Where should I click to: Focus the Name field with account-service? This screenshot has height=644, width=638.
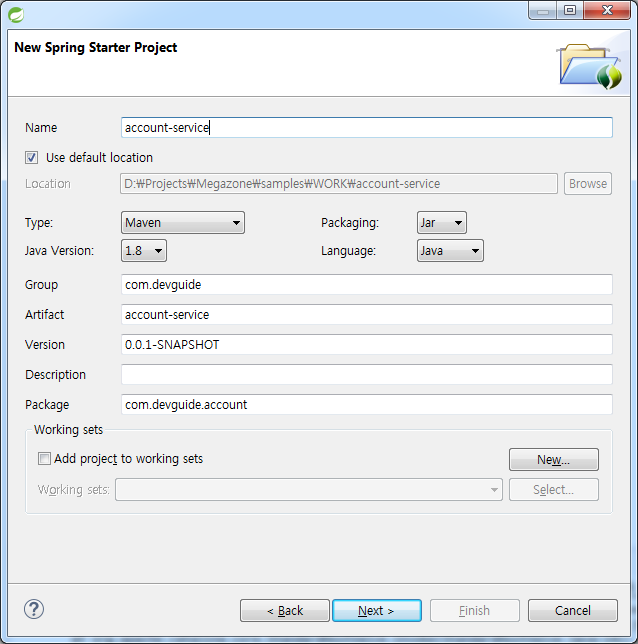click(x=367, y=127)
